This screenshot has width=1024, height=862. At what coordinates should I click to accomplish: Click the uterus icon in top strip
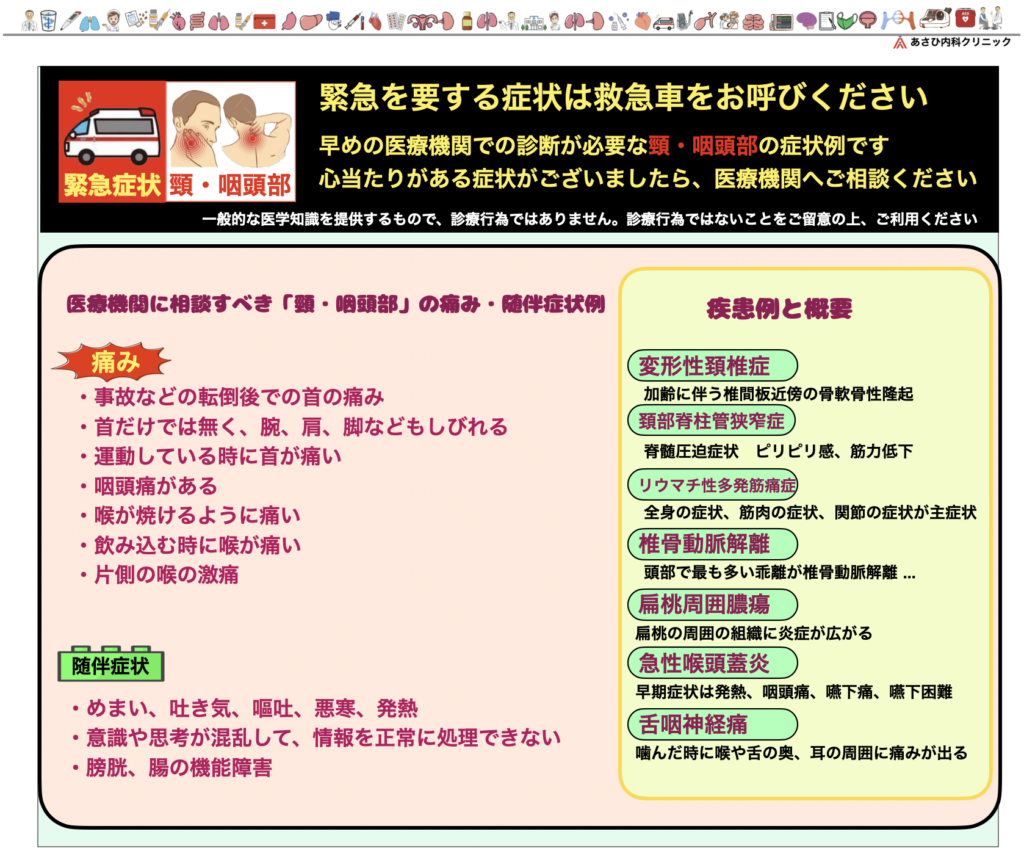tap(423, 21)
